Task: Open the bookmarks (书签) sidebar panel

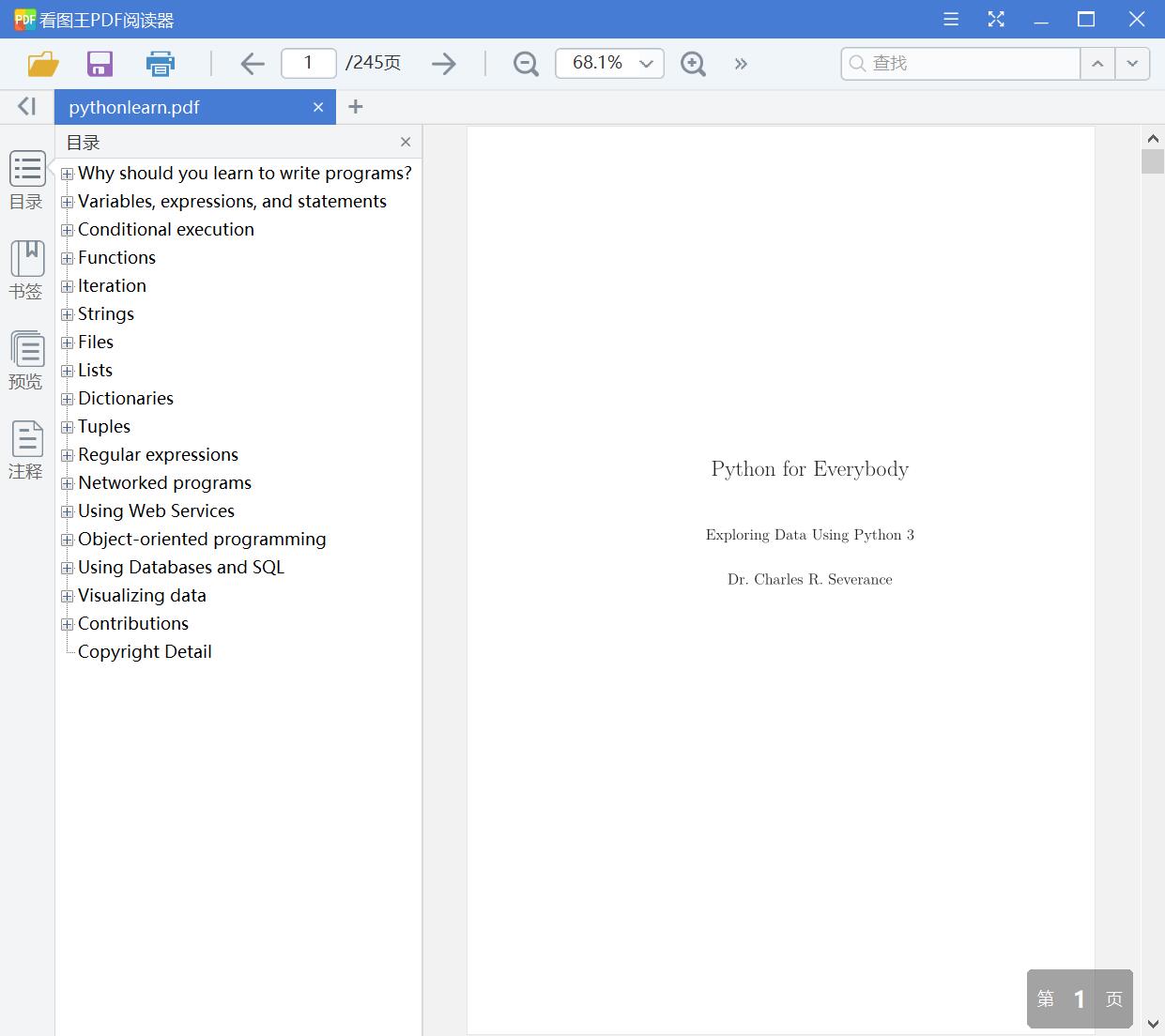Action: (x=26, y=270)
